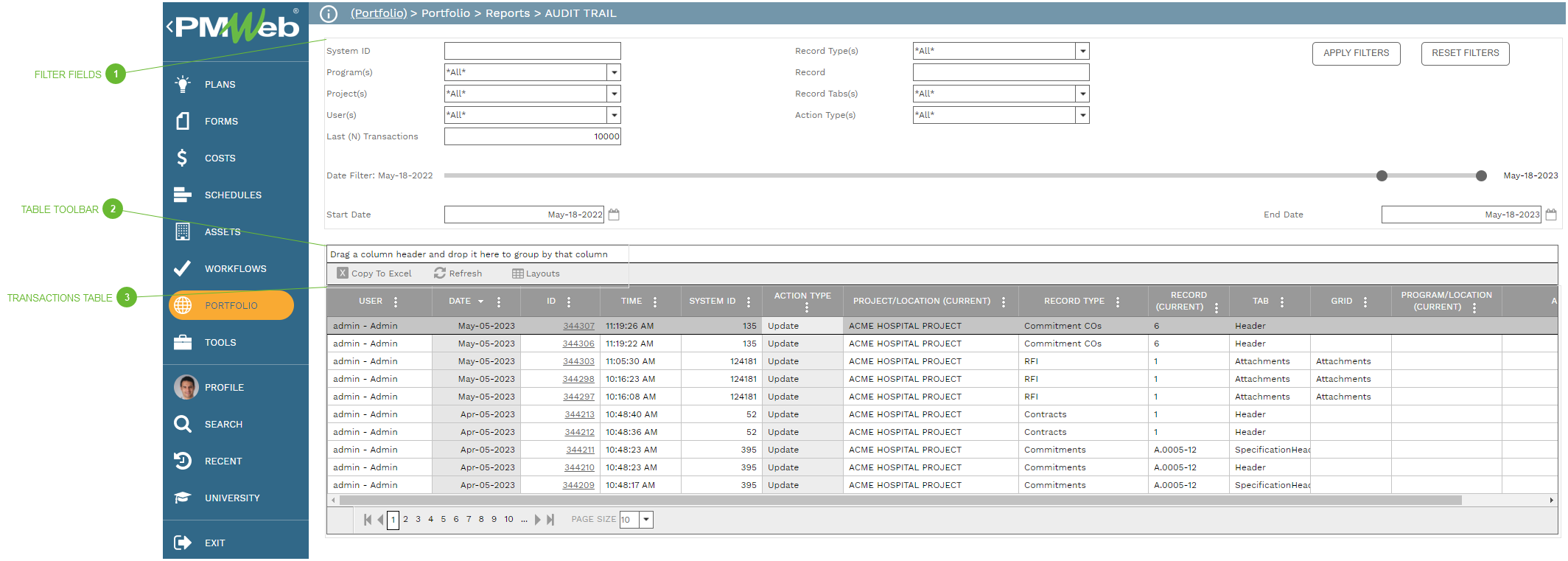Click the Exit door icon
1568x561 pixels.
[183, 543]
